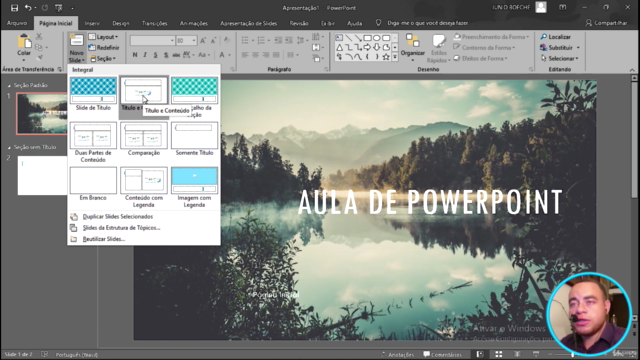This screenshot has width=640, height=360.
Task: Open the Aa change case dropdown
Action: tap(204, 55)
